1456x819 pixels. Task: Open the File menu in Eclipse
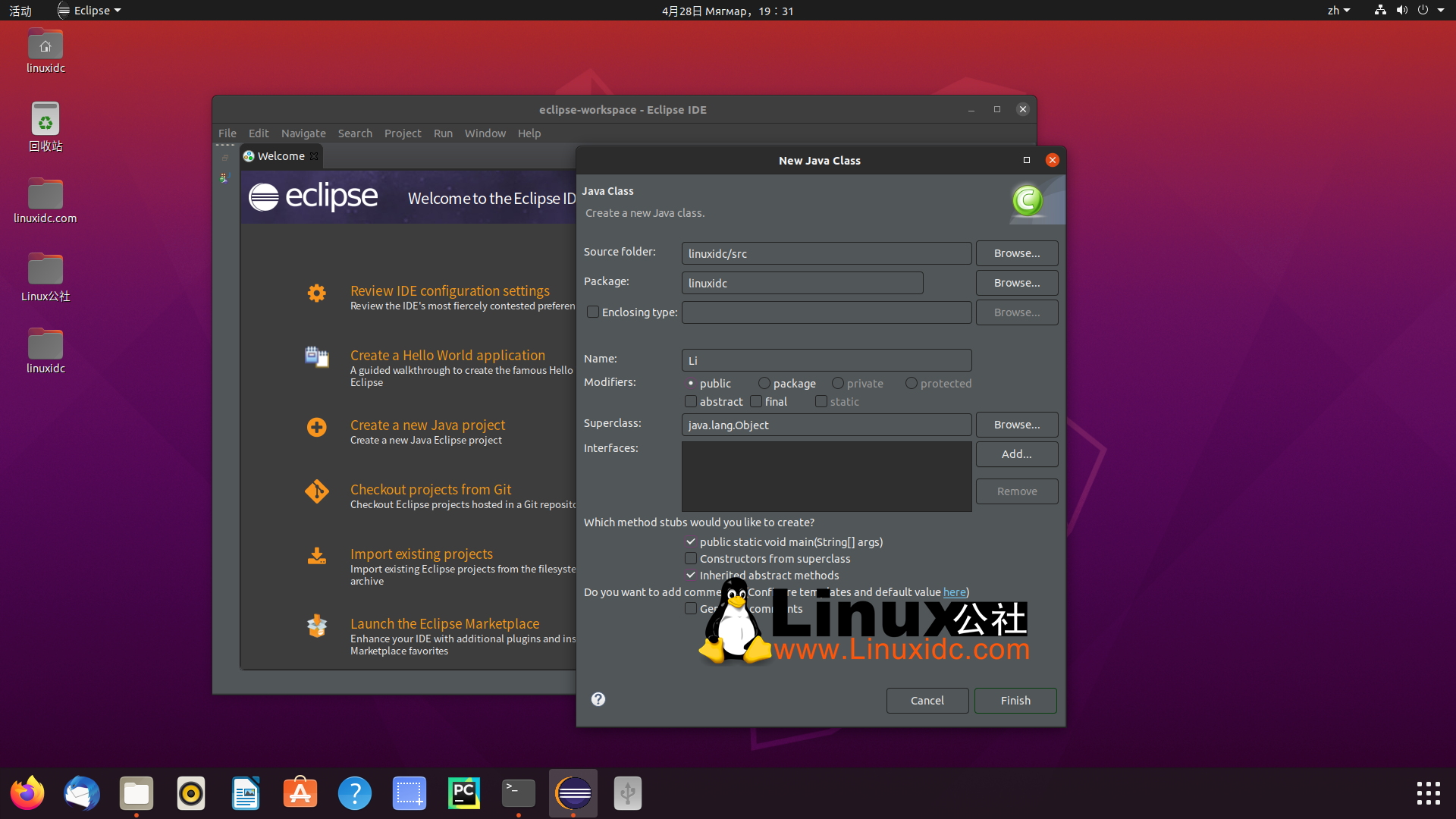coord(227,133)
